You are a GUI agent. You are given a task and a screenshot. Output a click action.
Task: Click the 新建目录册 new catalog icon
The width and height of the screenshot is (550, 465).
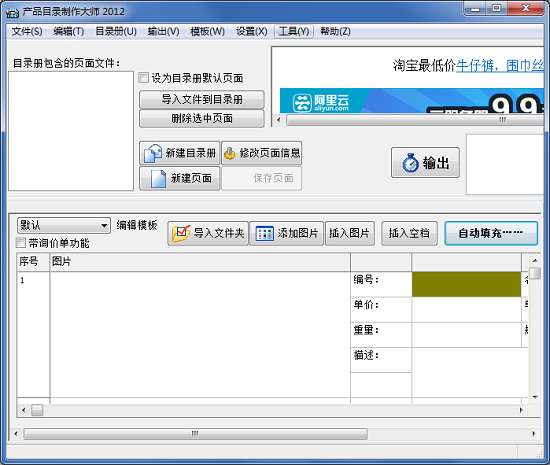153,153
